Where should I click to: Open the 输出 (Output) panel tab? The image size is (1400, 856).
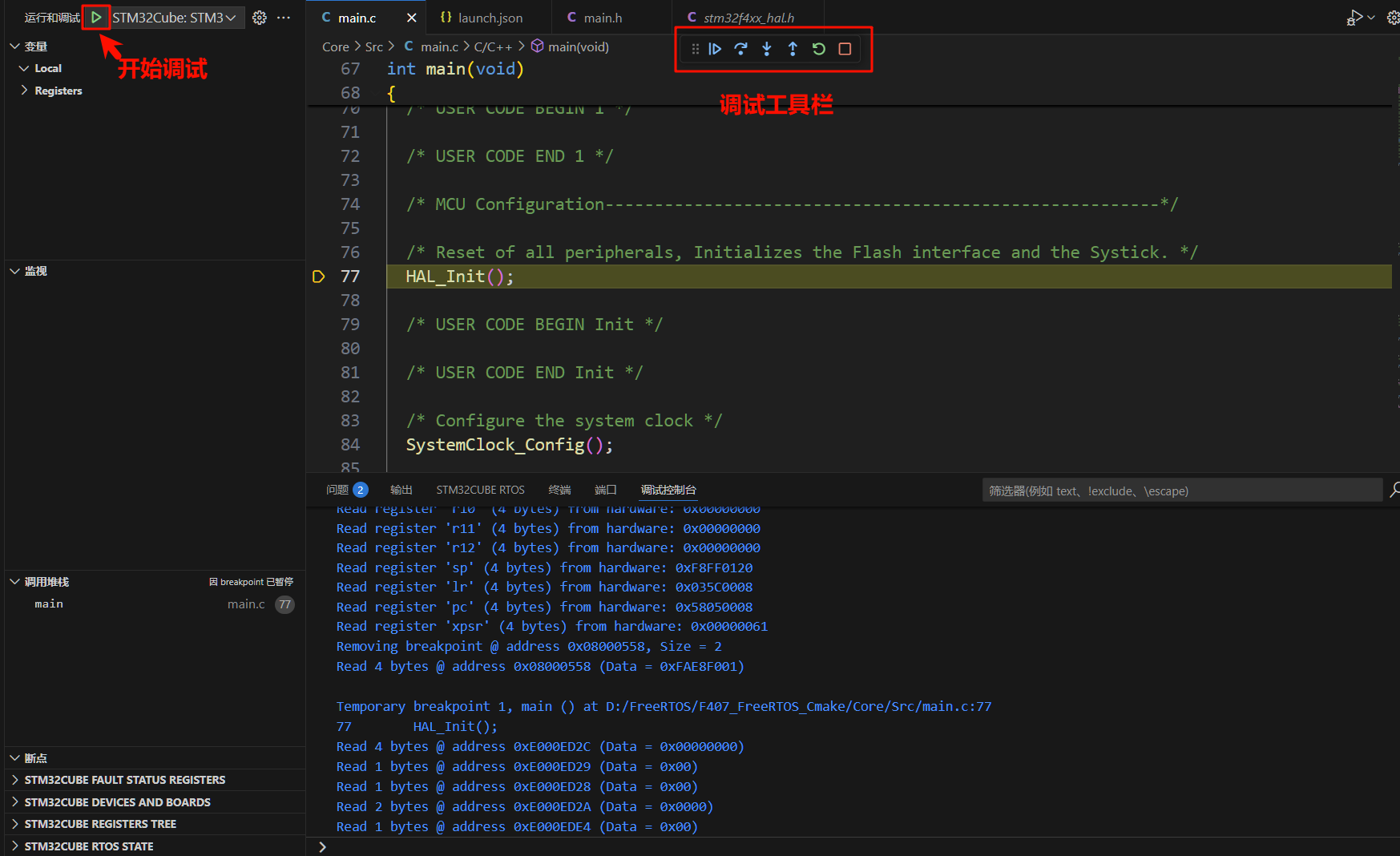401,490
